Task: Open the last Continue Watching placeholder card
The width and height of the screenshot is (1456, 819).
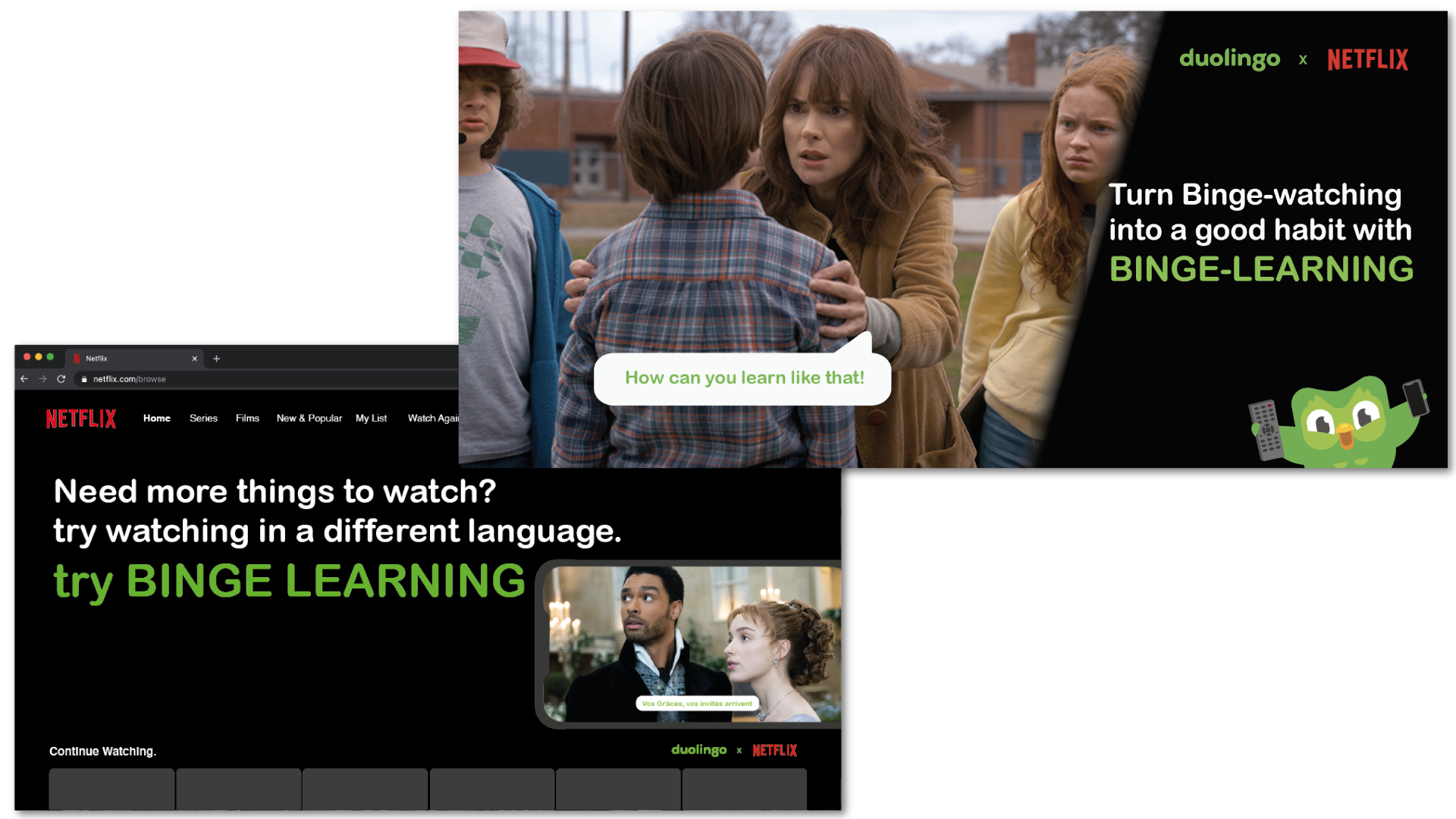Action: point(744,789)
